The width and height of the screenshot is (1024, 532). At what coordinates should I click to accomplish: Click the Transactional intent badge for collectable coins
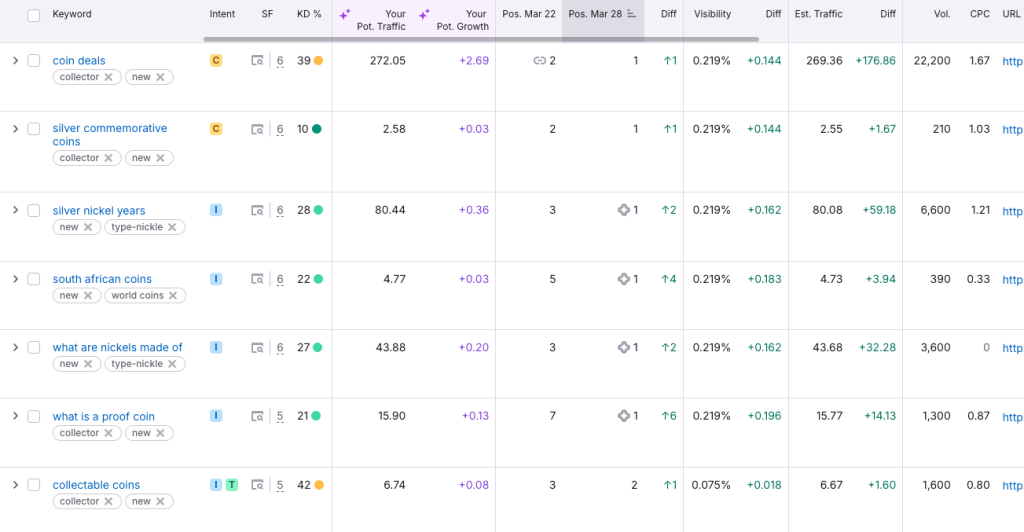(x=232, y=485)
